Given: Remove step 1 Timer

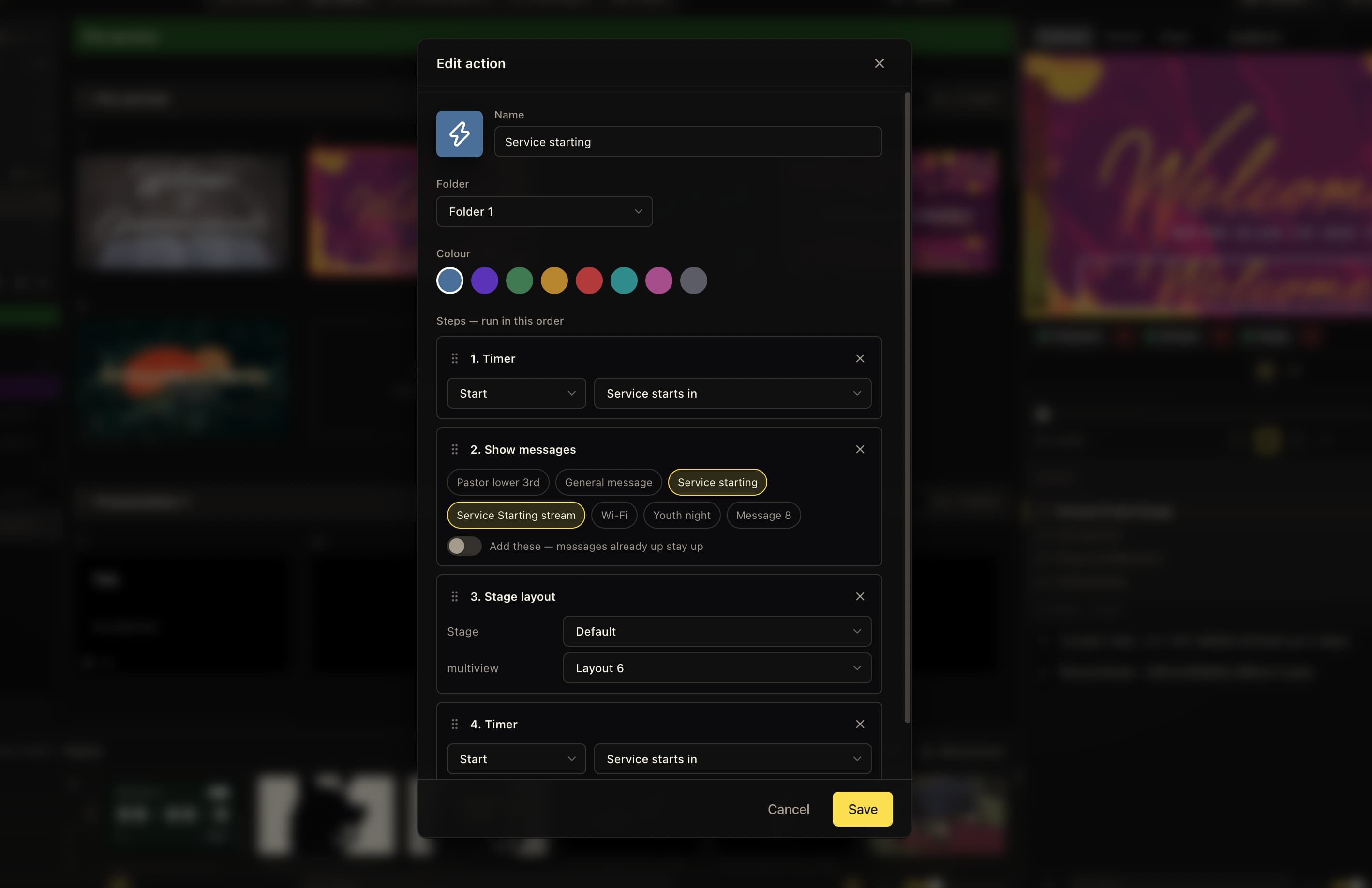Looking at the screenshot, I should 860,358.
